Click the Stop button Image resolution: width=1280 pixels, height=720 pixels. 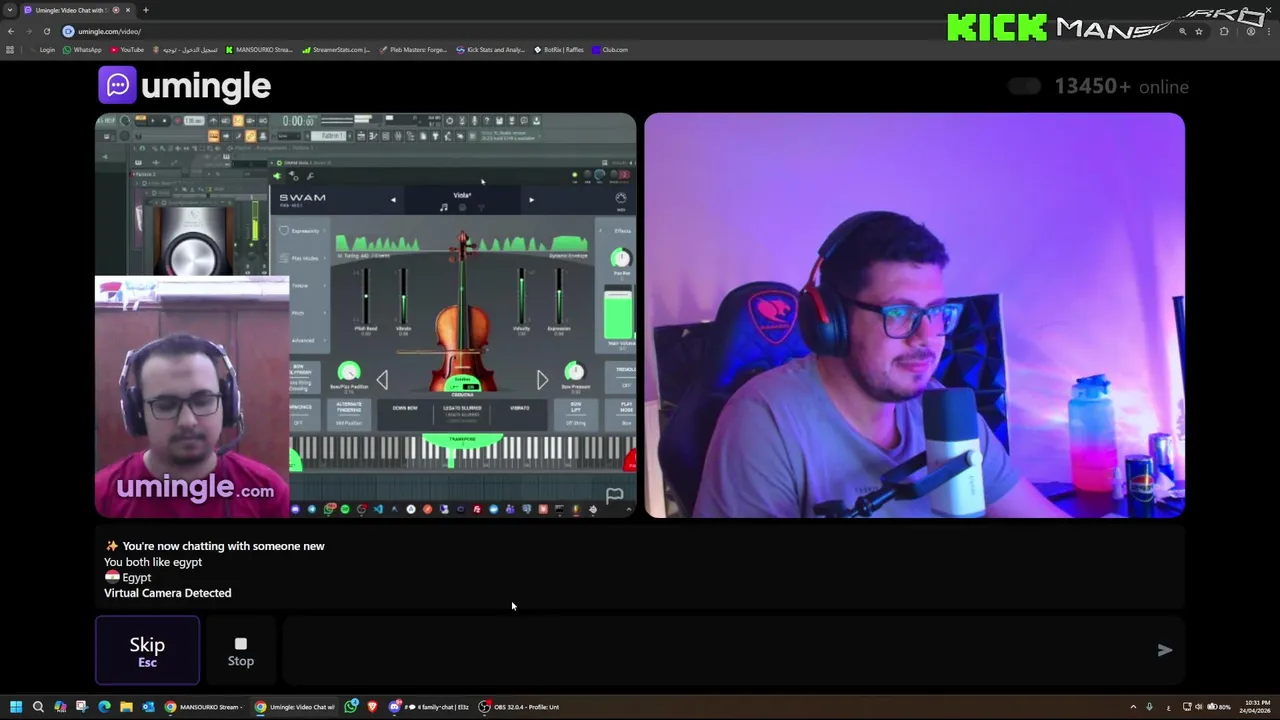pos(240,651)
